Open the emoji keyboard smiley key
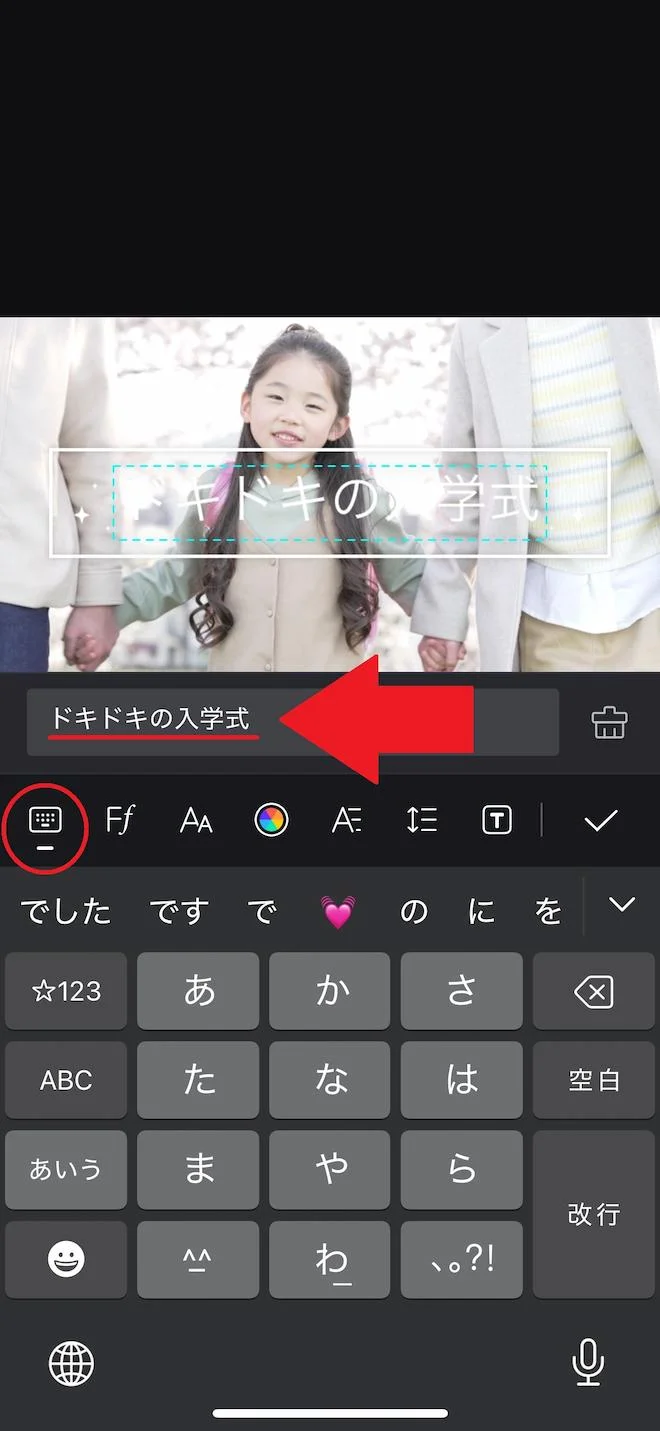Image resolution: width=660 pixels, height=1431 pixels. [66, 1260]
